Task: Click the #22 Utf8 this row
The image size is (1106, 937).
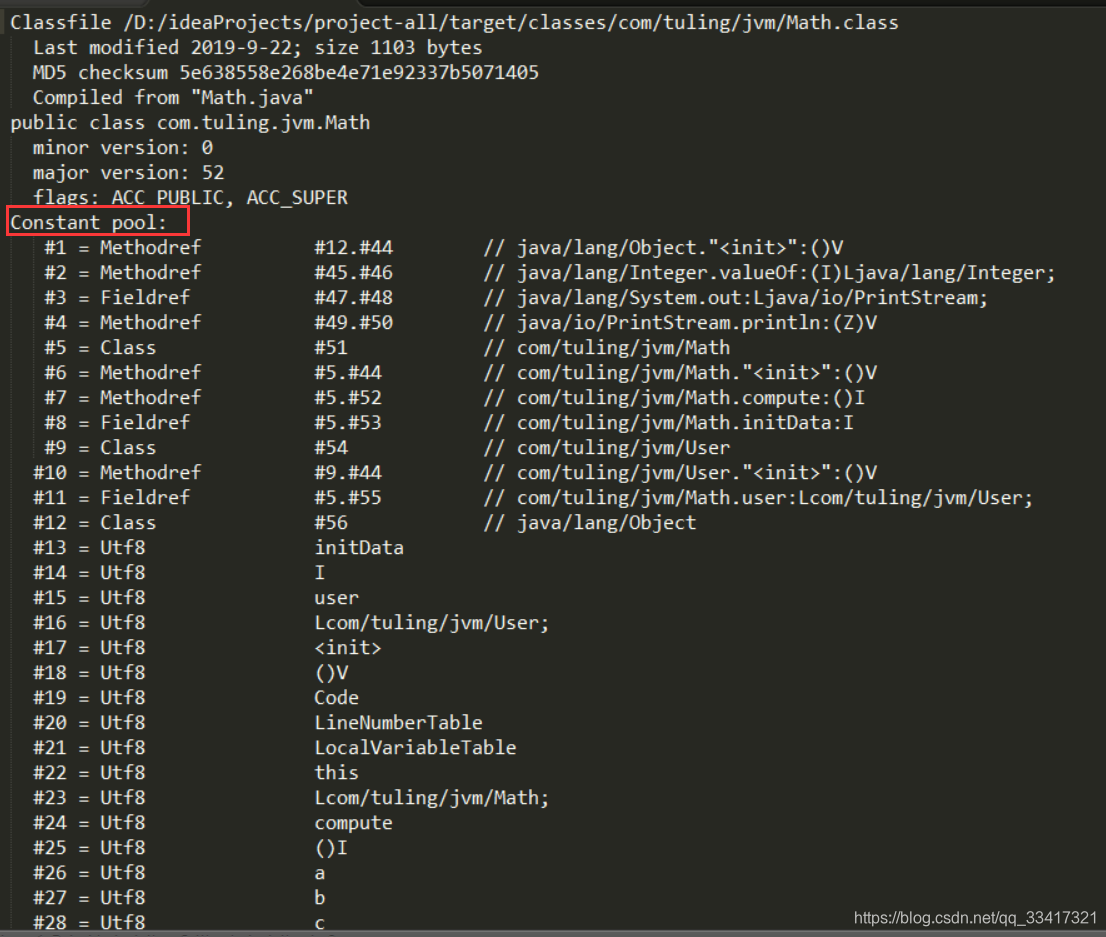Action: (x=195, y=773)
